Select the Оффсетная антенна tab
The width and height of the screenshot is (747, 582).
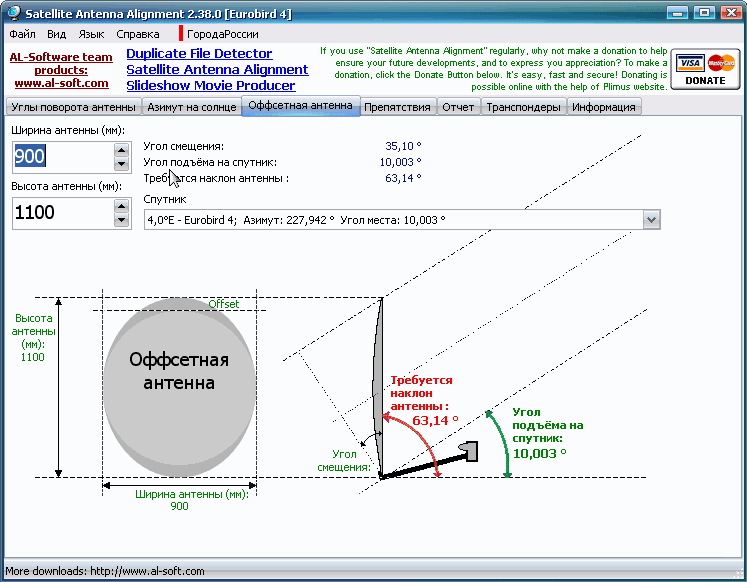click(x=301, y=105)
